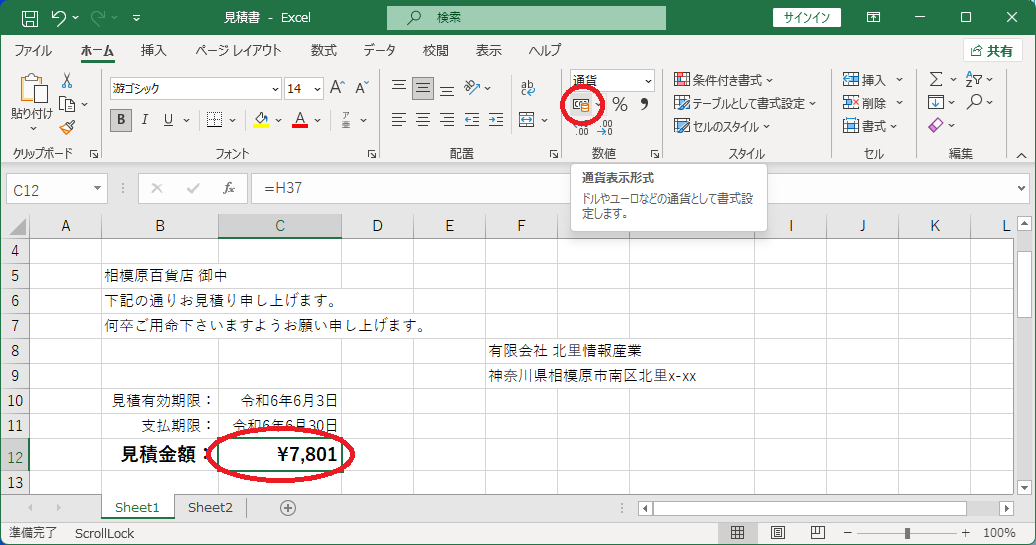Switch to the Data (データ) tab

[x=379, y=51]
